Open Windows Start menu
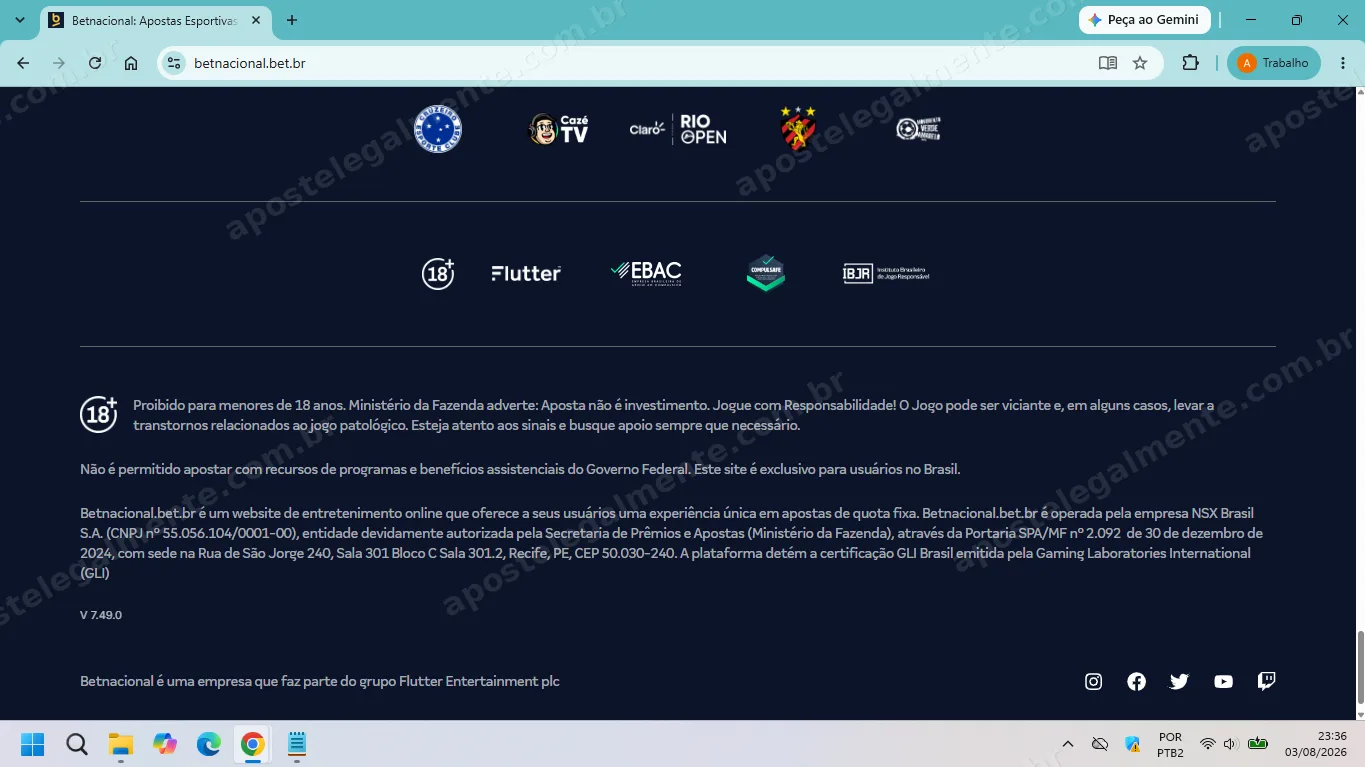This screenshot has width=1365, height=767. 33,744
